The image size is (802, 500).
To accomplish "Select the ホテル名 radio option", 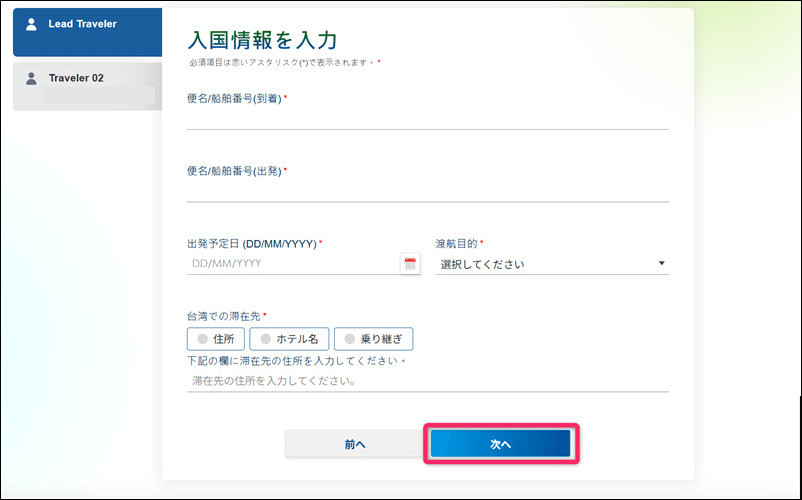I will click(x=289, y=339).
